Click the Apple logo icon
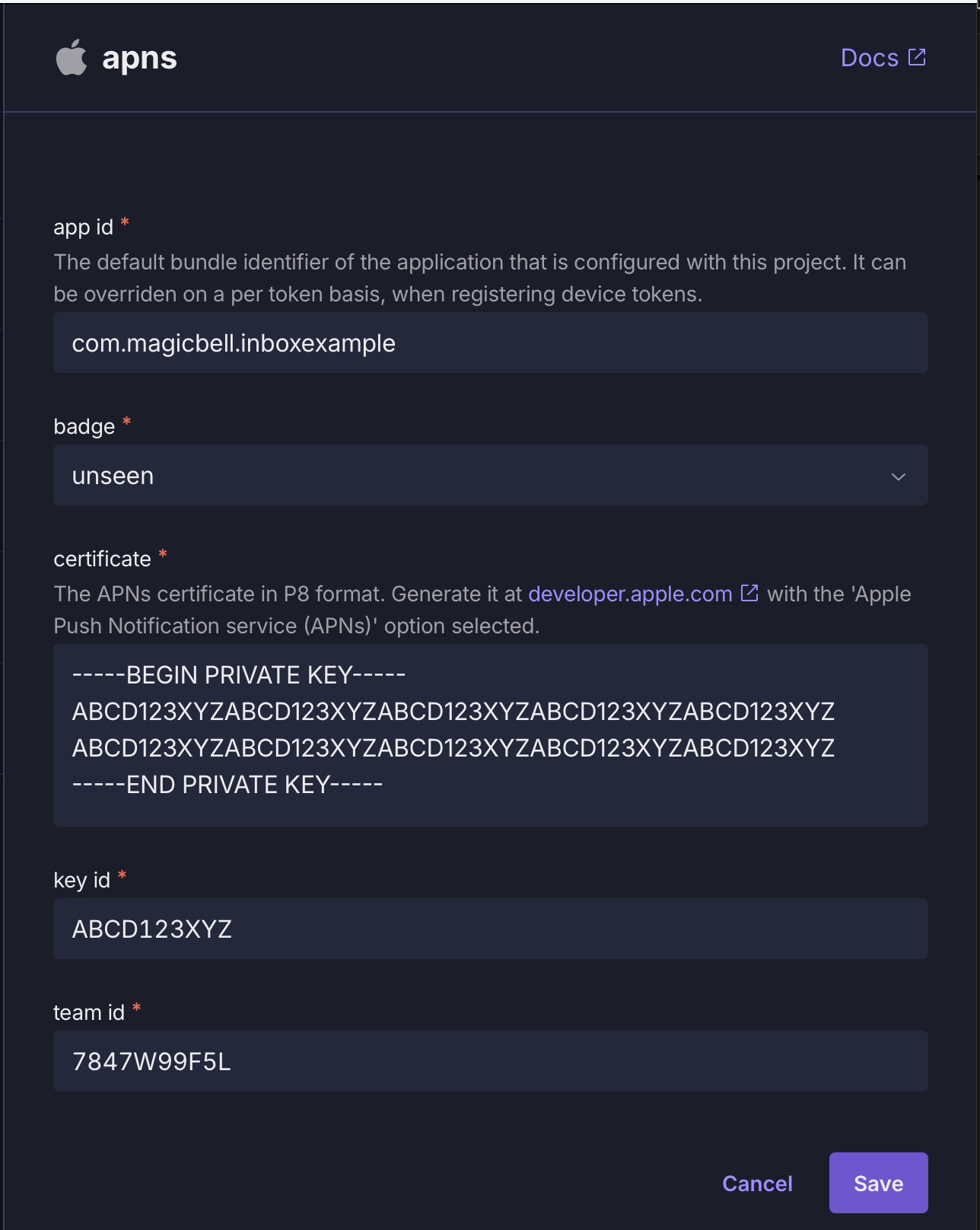This screenshot has width=980, height=1230. (x=72, y=58)
